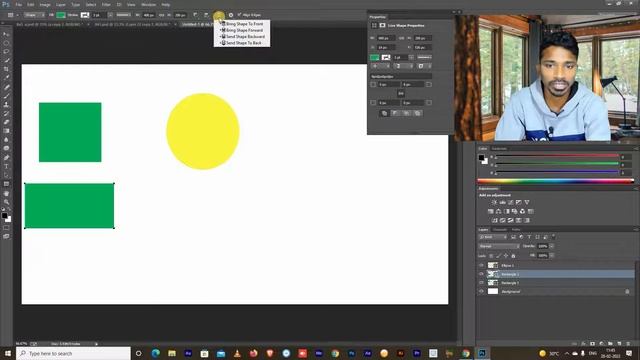Click the foreground color swatch in toolbox
The image size is (640, 360).
pos(4,216)
